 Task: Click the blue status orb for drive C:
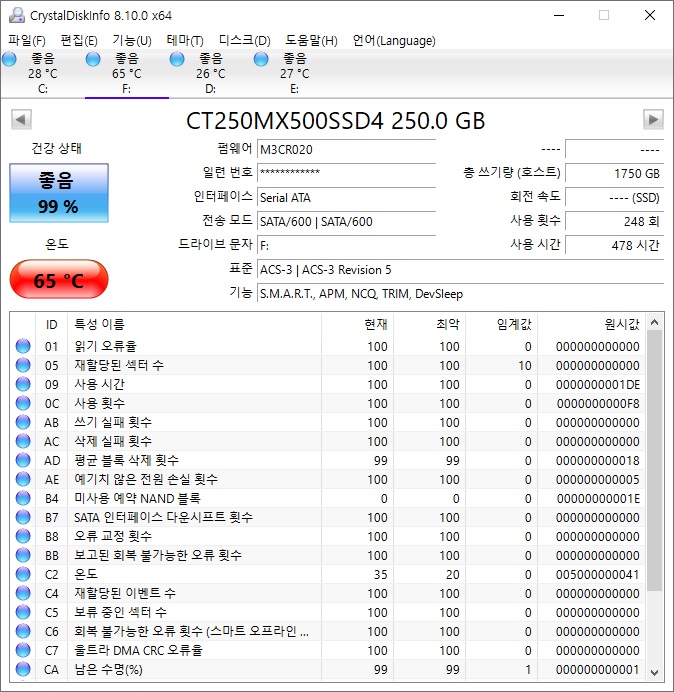(9, 59)
